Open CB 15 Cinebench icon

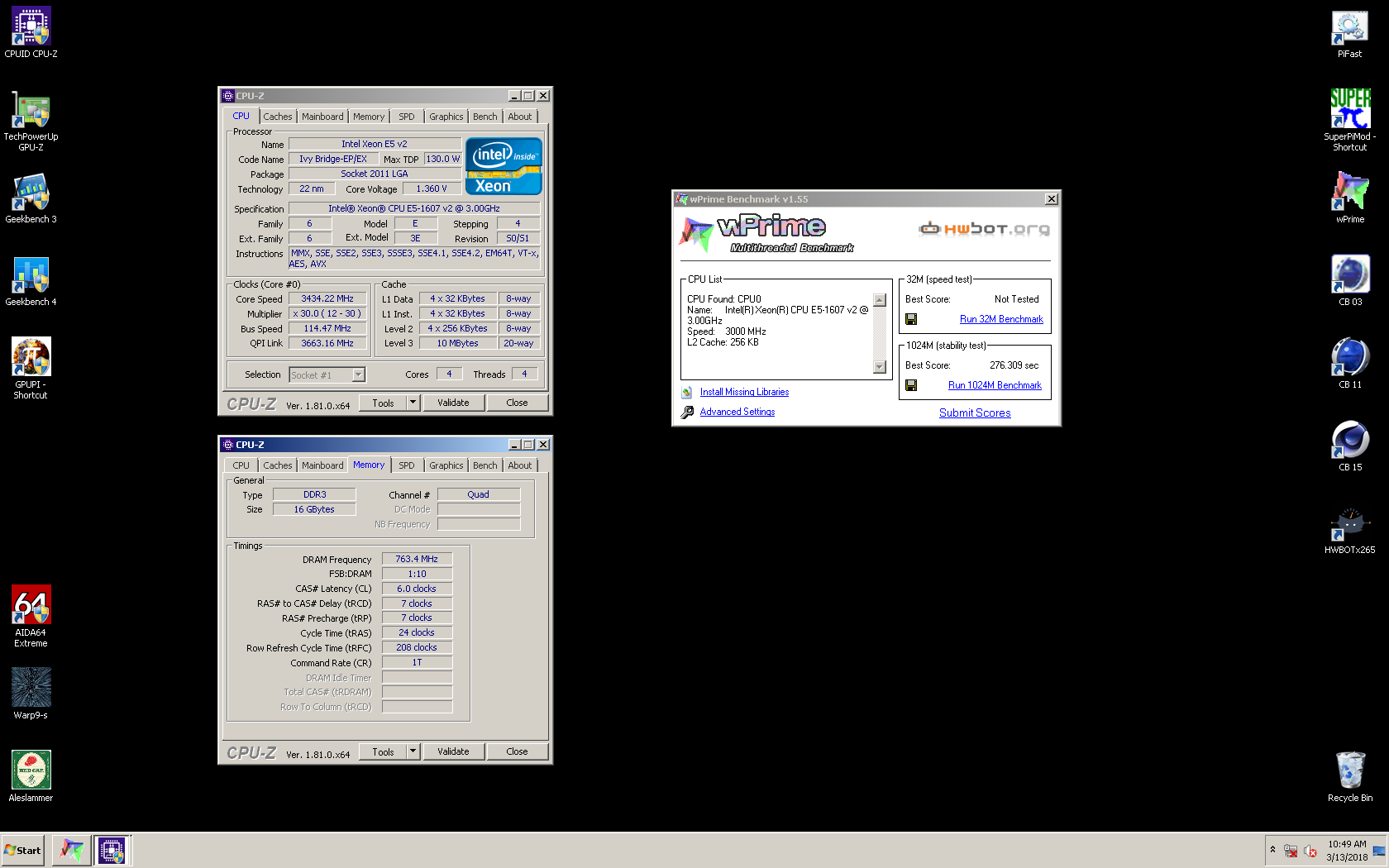point(1350,446)
